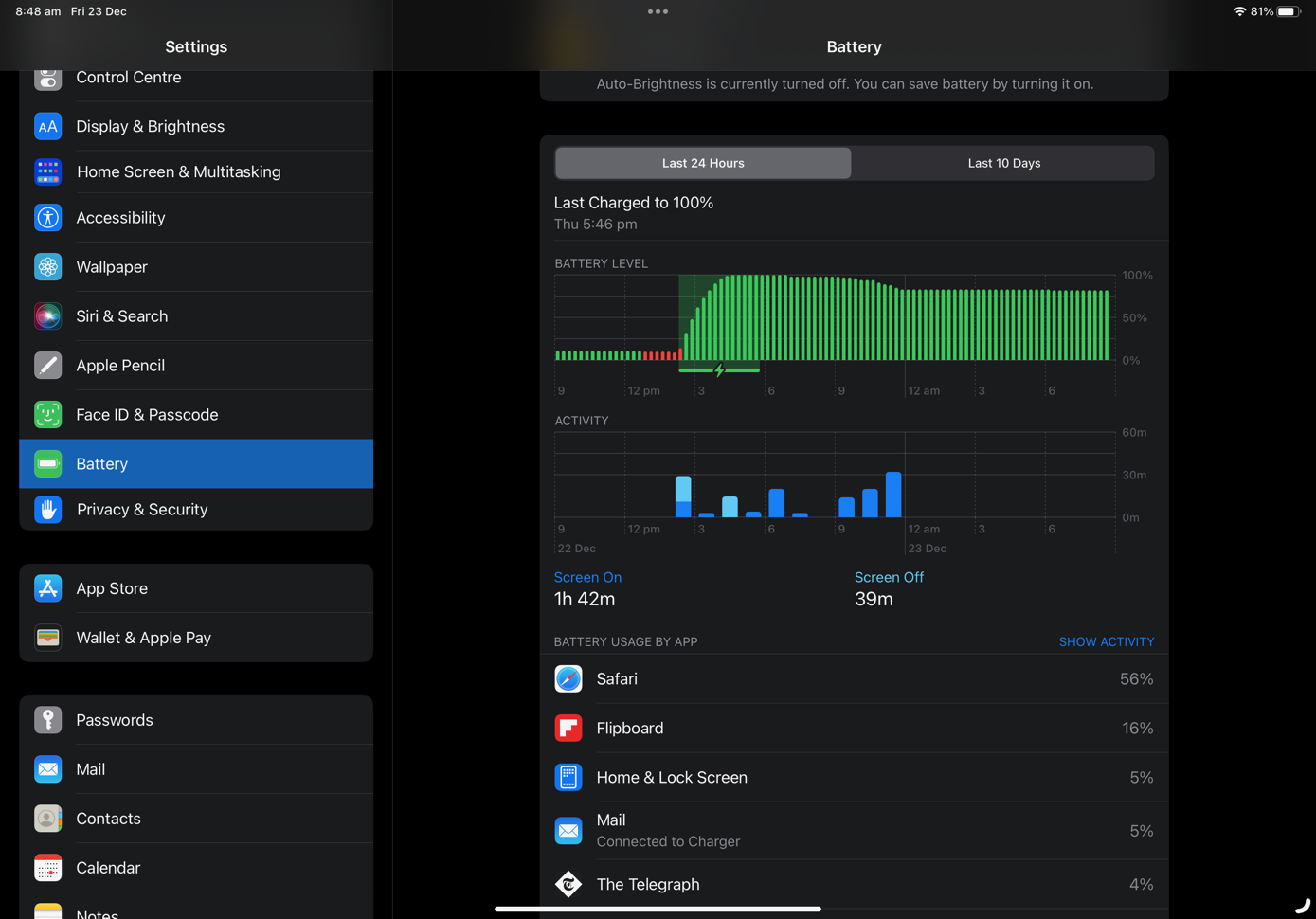Viewport: 1316px width, 919px height.
Task: Open Privacy & Security hand icon
Action: (48, 510)
